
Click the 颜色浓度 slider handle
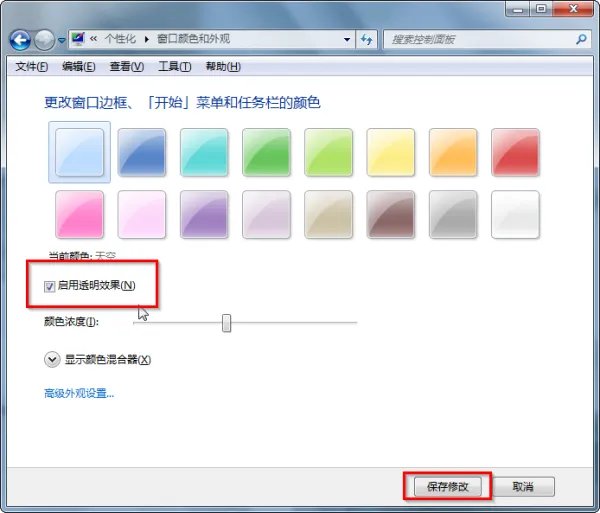[x=227, y=323]
